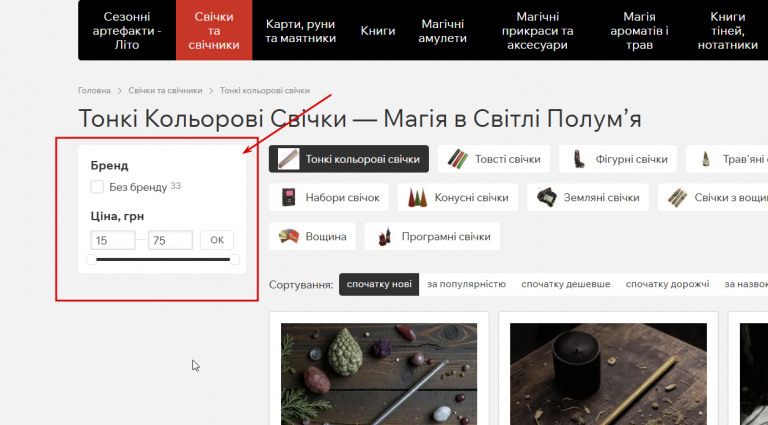Click thin colored candles thumbnail icon
Screen dimensions: 768x425
[288, 159]
